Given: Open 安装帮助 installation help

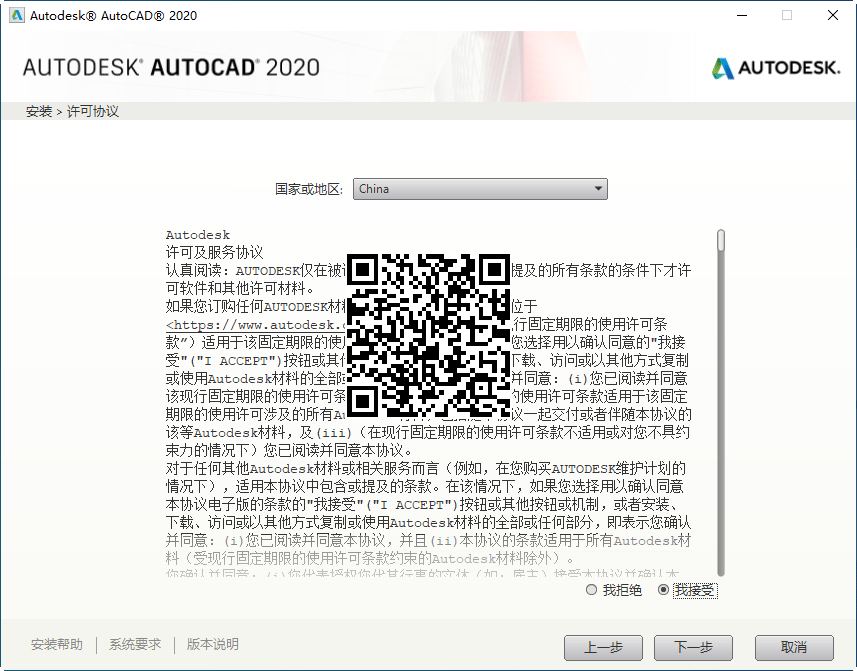Looking at the screenshot, I should click(56, 645).
